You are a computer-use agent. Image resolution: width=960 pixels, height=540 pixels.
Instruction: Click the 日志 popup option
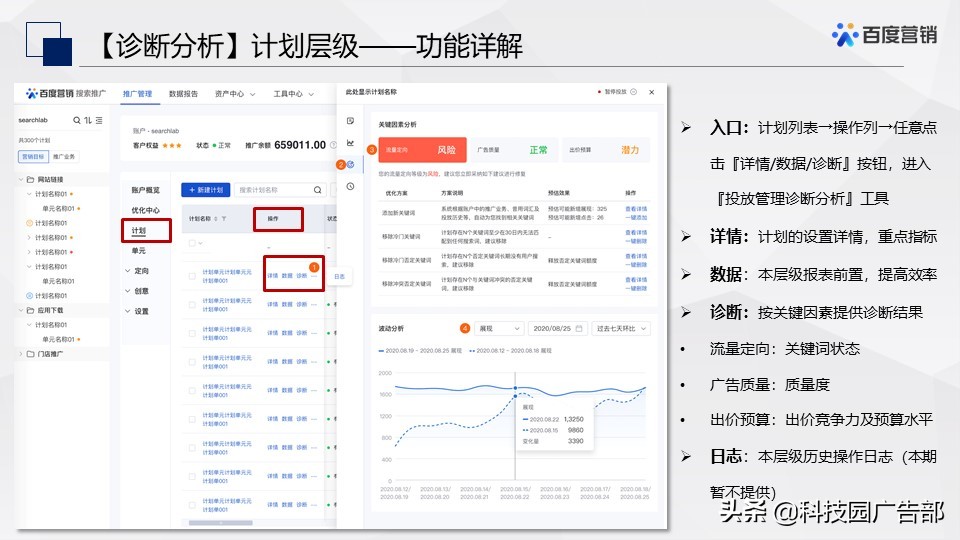[x=339, y=277]
